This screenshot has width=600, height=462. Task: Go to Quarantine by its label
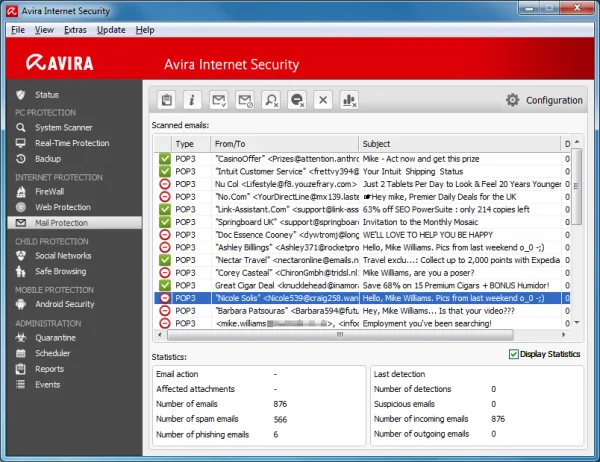[55, 338]
